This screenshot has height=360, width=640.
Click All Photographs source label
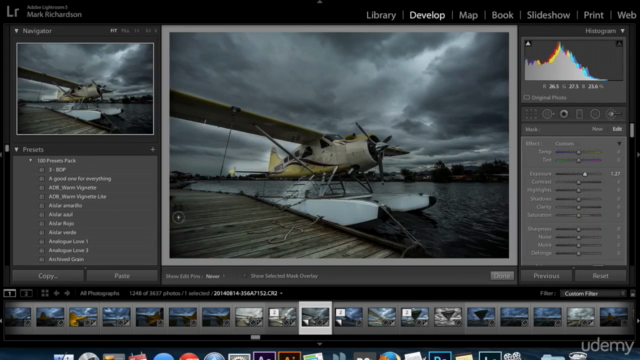coord(100,293)
